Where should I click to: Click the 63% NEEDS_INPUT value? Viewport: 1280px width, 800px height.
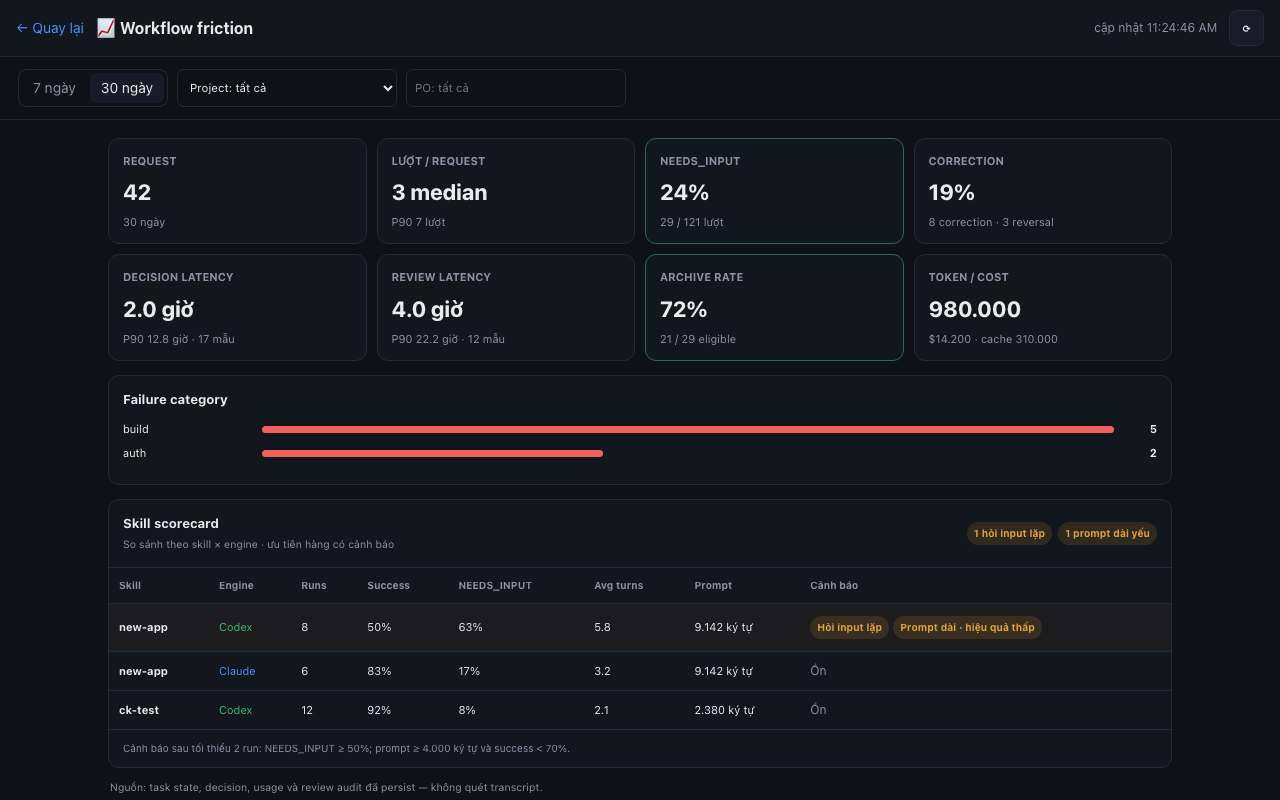point(470,627)
